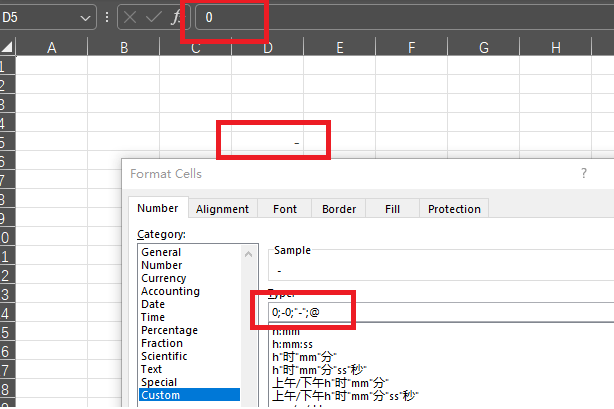Select column D header

coord(268,49)
